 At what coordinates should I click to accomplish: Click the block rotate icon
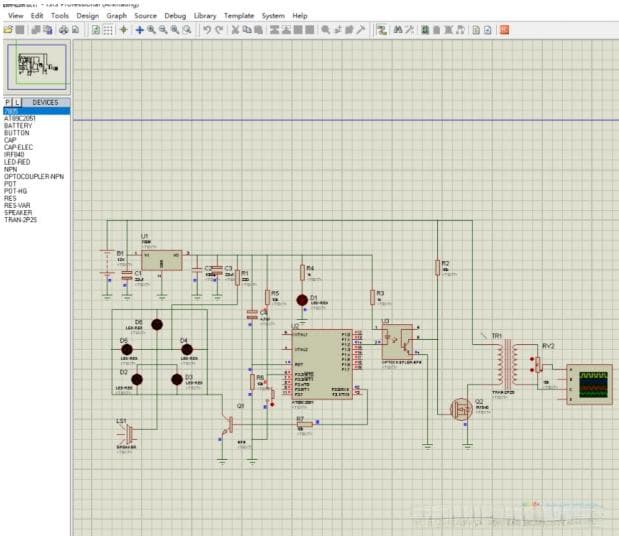298,30
